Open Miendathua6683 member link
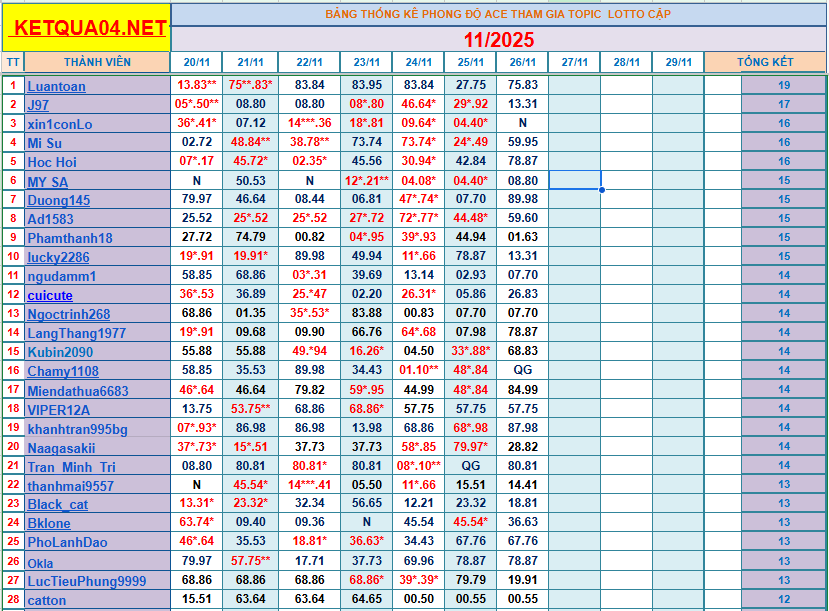The width and height of the screenshot is (829, 611). point(78,391)
